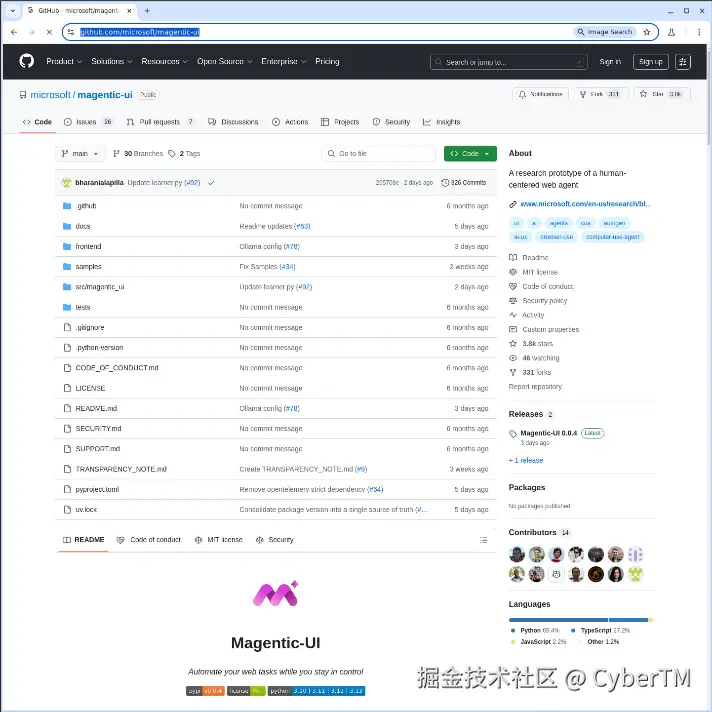Select the Code of conduct README tab
The height and width of the screenshot is (712, 712).
coord(149,540)
